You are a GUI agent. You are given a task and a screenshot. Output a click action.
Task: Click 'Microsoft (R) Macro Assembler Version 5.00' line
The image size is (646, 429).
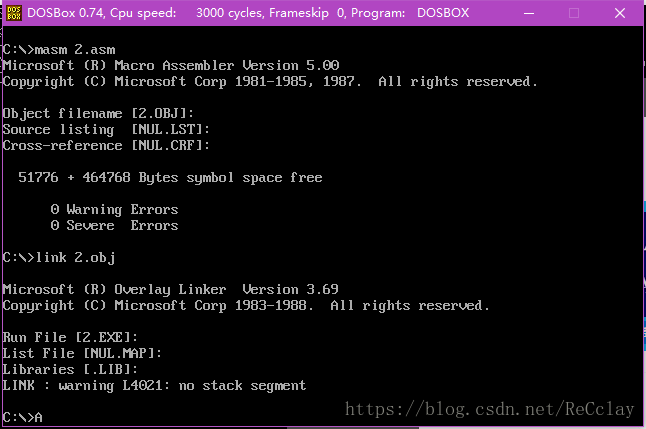click(x=171, y=66)
